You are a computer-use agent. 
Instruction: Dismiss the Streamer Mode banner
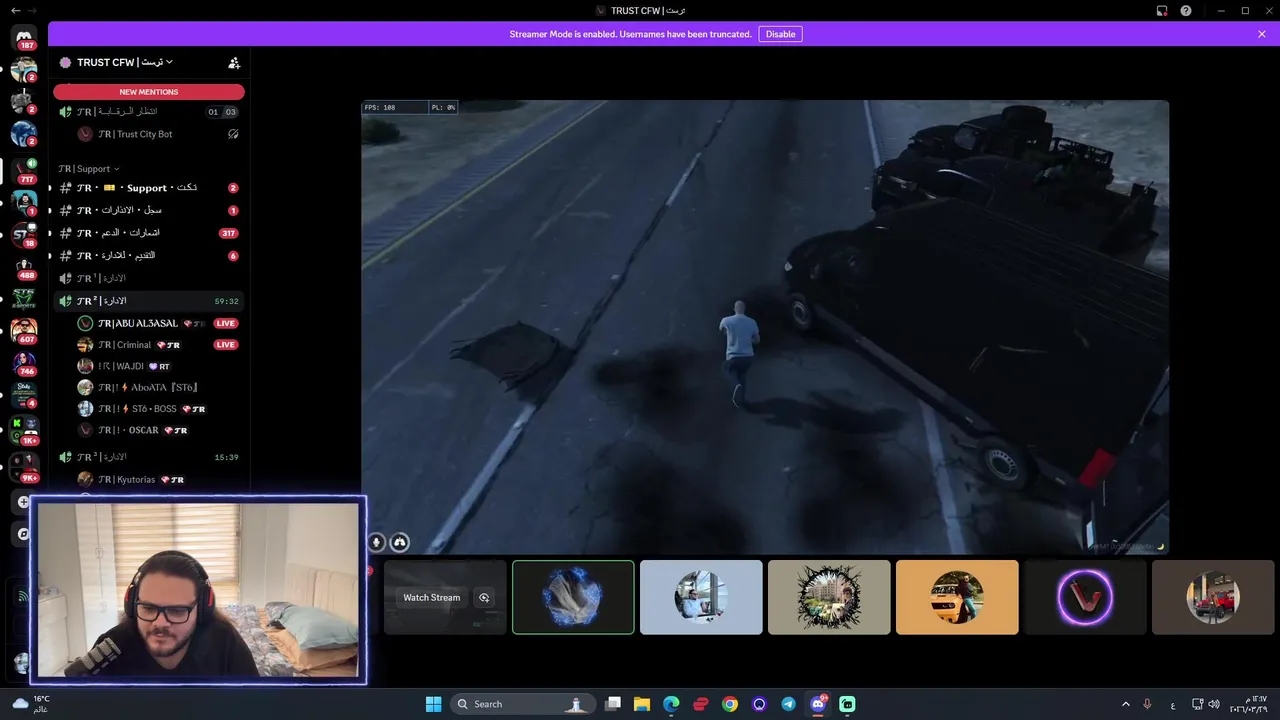point(1262,34)
